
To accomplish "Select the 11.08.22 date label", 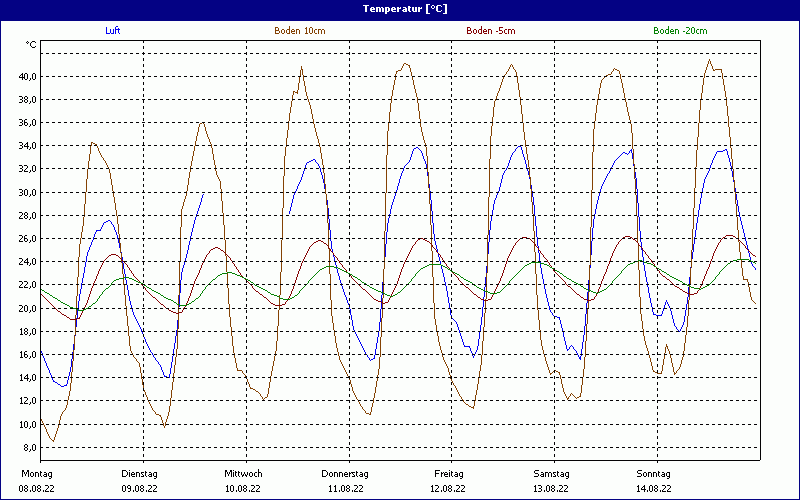I will point(346,489).
